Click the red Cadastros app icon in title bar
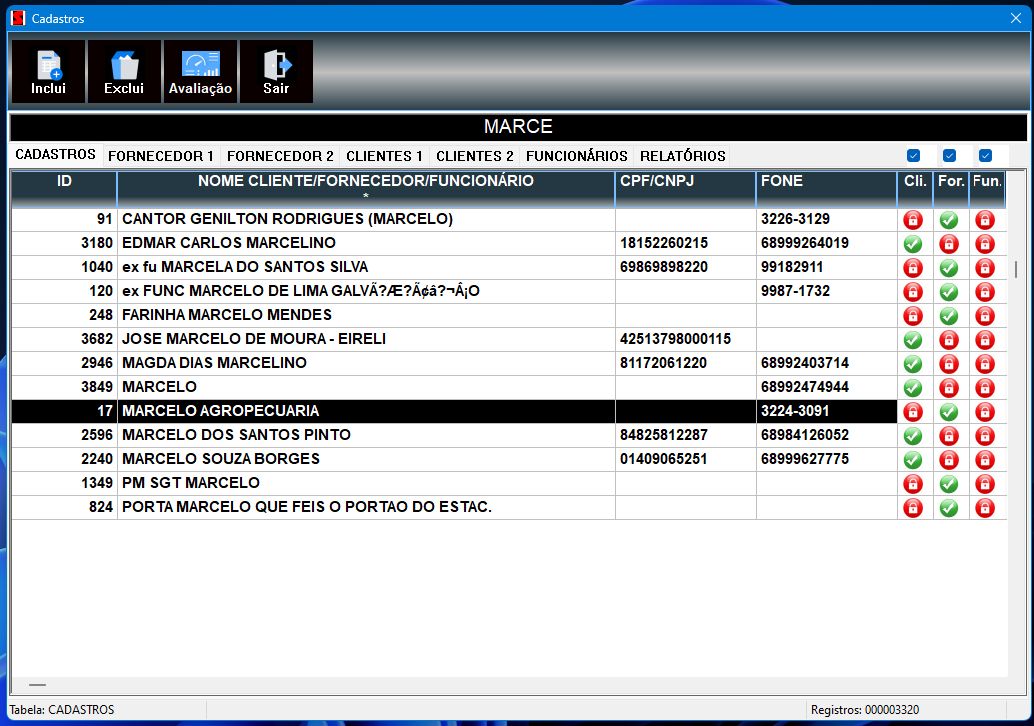Viewport: 1034px width, 726px height. [18, 18]
